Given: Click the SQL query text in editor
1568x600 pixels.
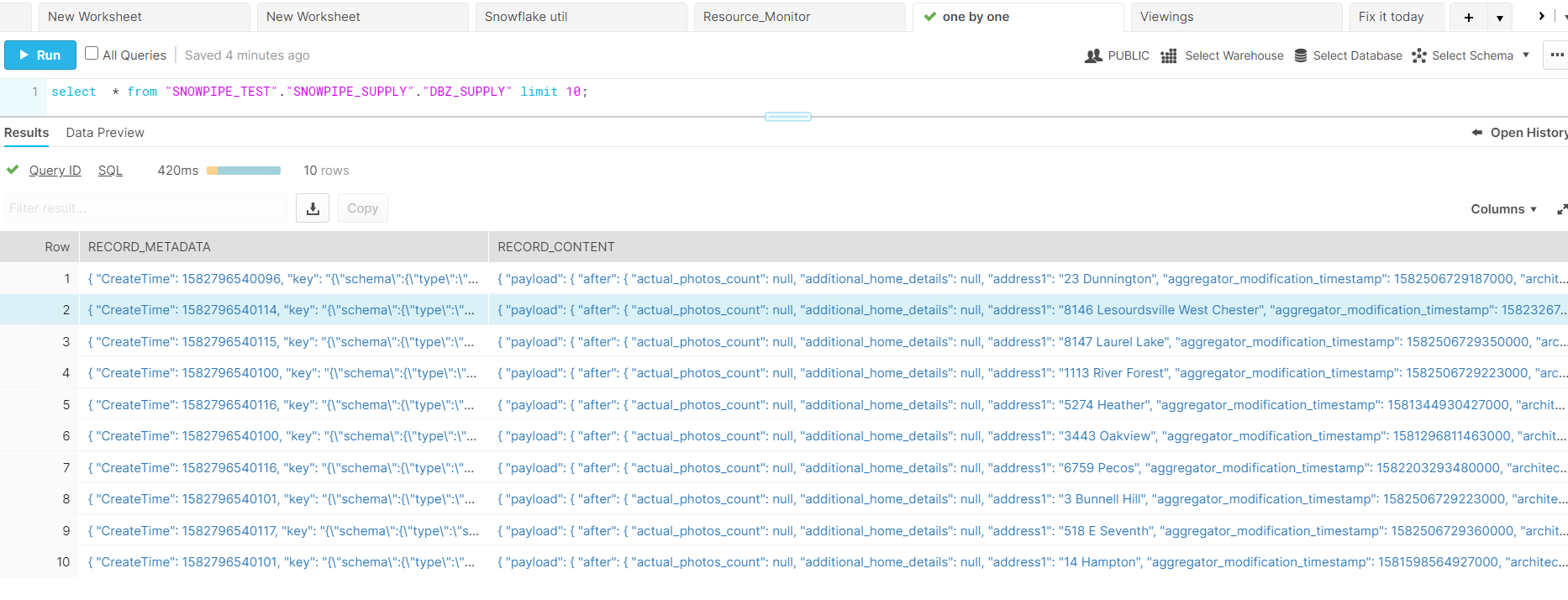Looking at the screenshot, I should pos(319,92).
